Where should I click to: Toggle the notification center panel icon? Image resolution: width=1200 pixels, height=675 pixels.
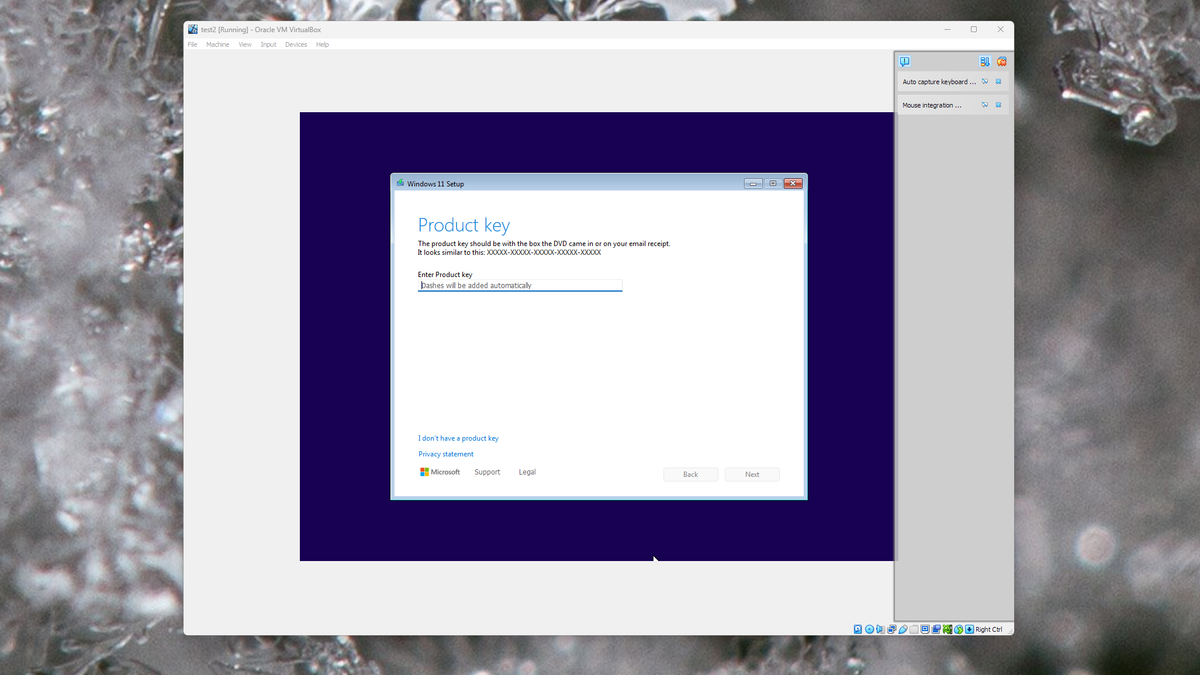[x=904, y=62]
